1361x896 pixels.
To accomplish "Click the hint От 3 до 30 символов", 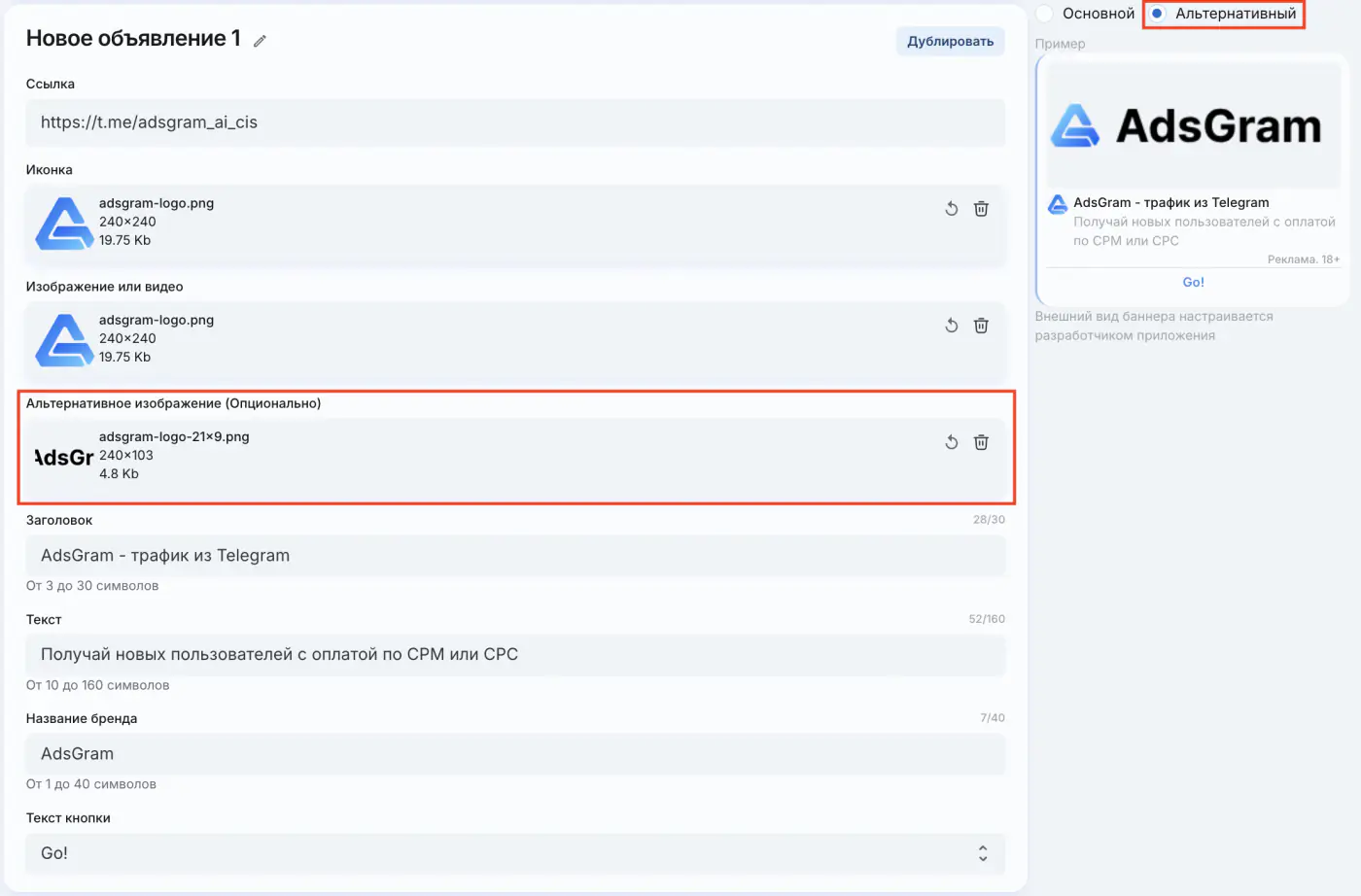I will [92, 586].
